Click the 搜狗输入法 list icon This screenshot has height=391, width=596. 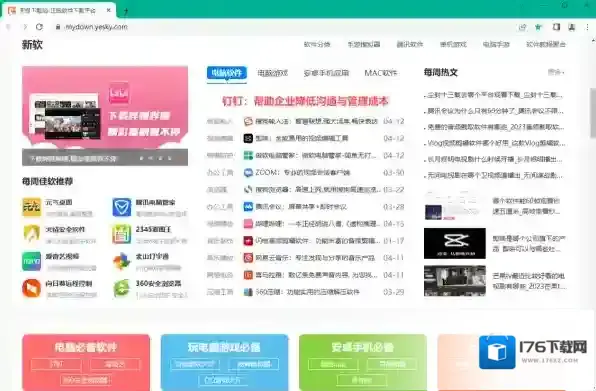(x=248, y=121)
